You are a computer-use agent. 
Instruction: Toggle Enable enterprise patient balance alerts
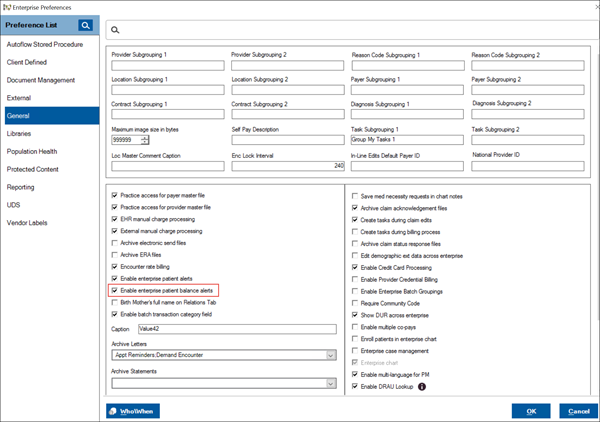tap(114, 290)
